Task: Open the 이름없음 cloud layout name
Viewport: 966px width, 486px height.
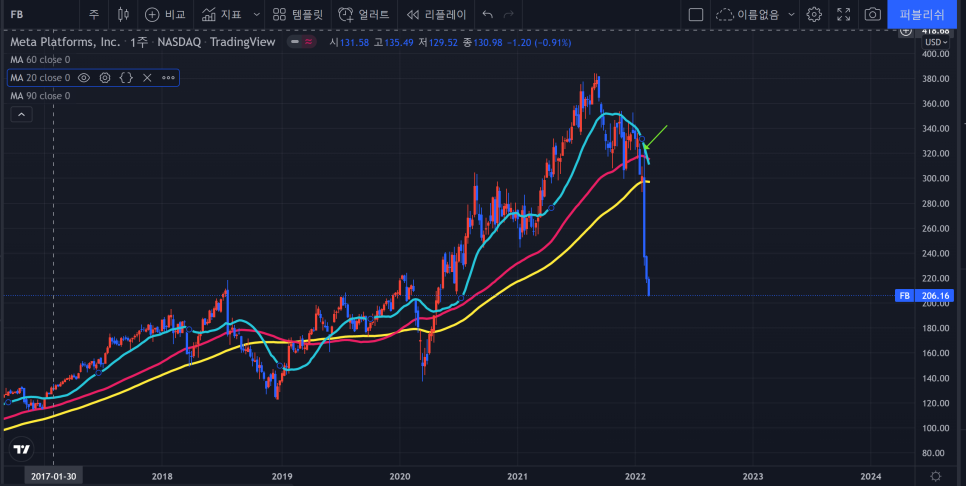Action: pos(748,14)
